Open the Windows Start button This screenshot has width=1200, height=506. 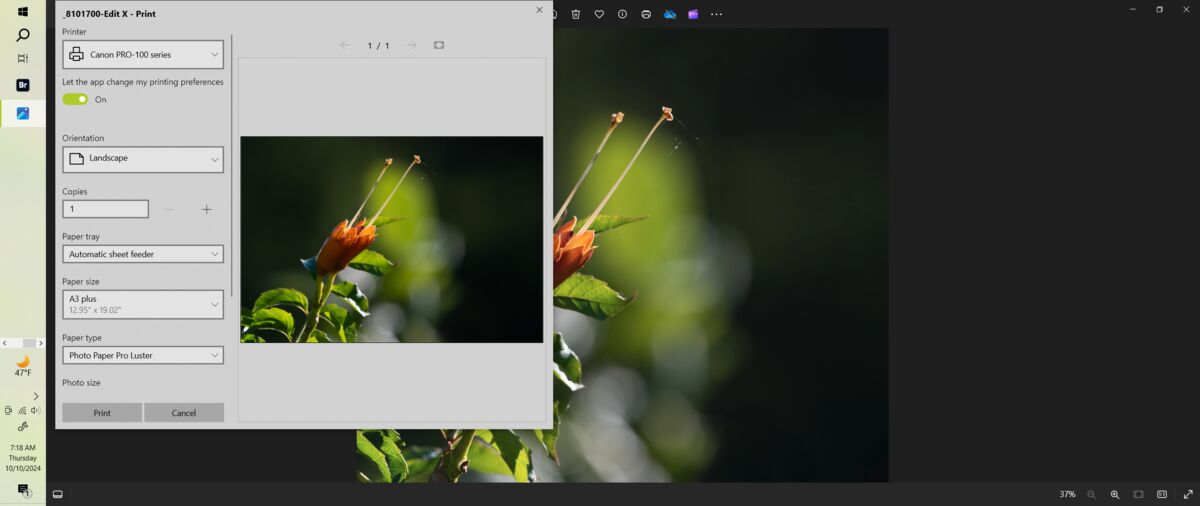click(23, 12)
